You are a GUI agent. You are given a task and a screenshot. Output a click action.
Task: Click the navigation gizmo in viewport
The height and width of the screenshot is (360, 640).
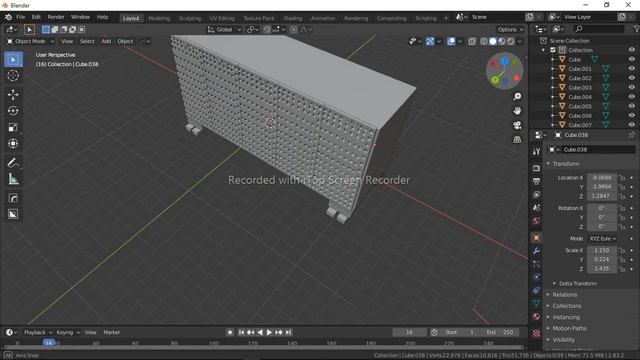tap(504, 71)
